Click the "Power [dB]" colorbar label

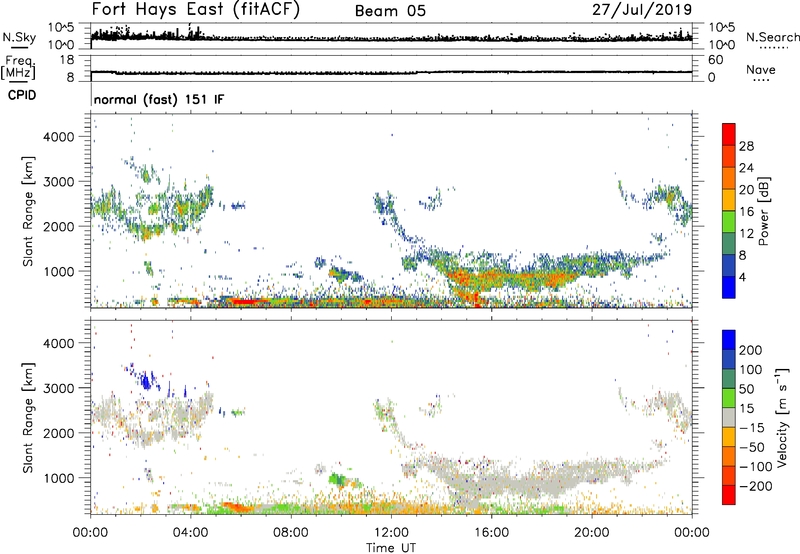point(764,211)
